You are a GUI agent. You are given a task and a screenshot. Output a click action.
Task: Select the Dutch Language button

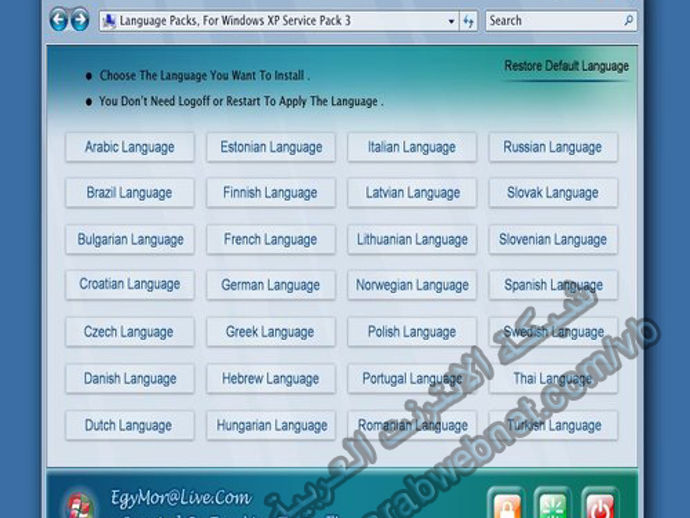(x=130, y=425)
